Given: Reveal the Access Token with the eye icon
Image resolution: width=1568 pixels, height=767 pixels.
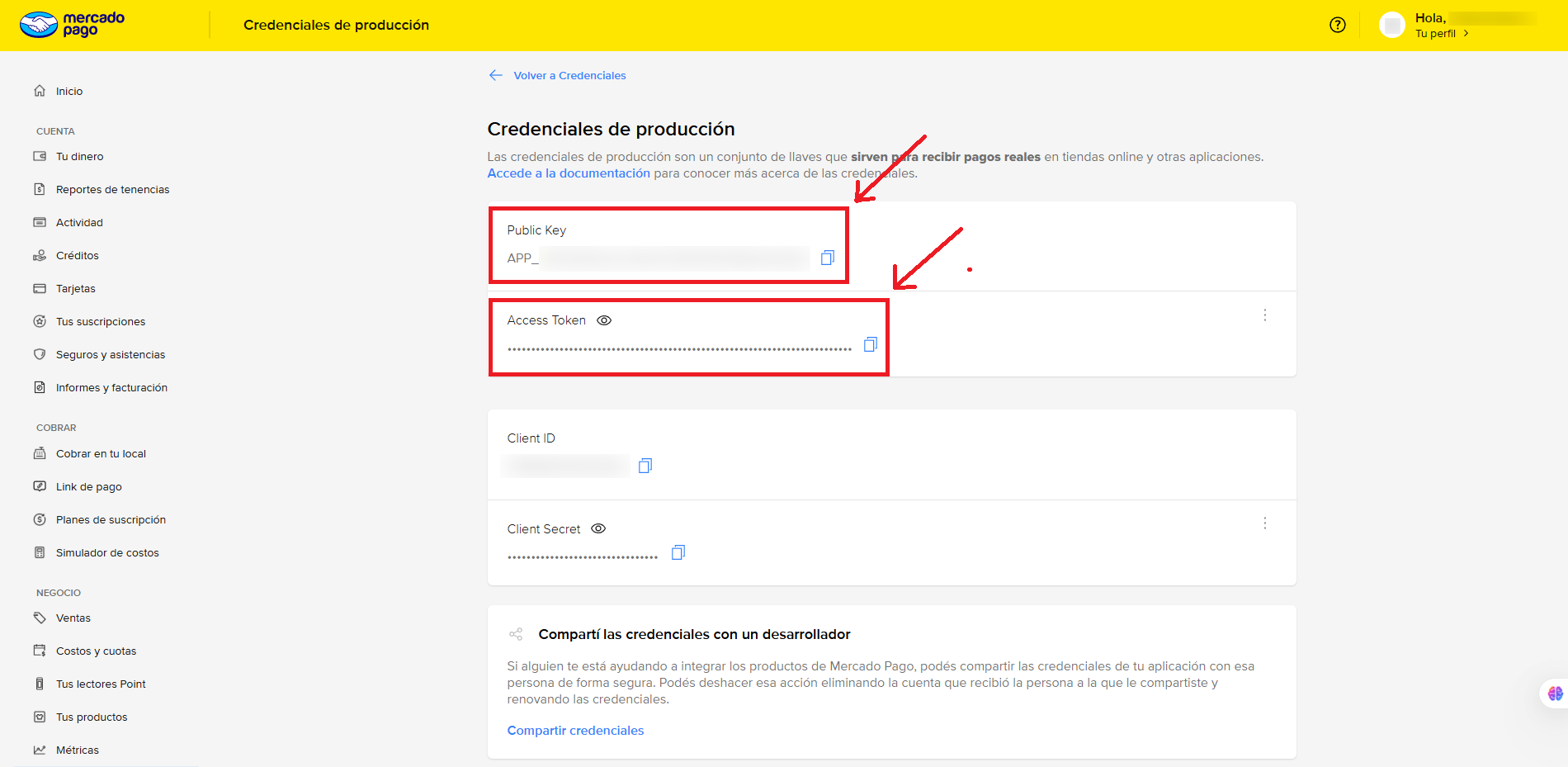Looking at the screenshot, I should coord(604,320).
